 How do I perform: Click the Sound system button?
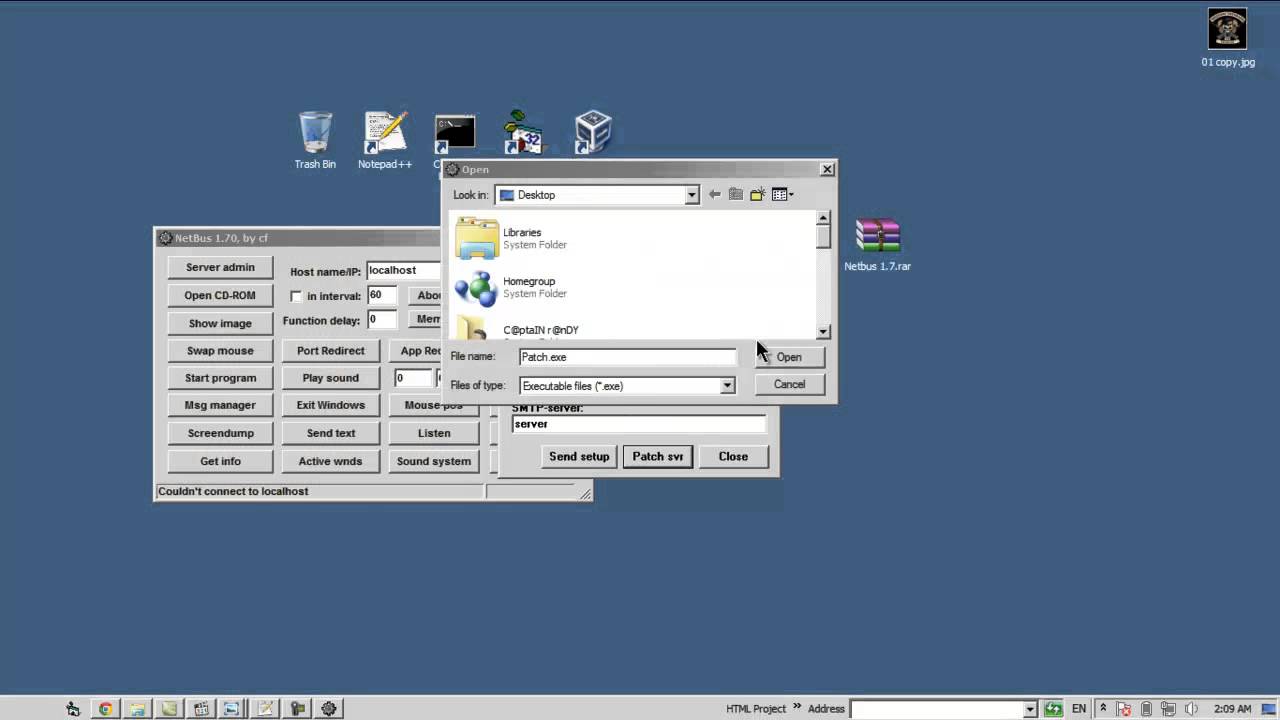coord(434,461)
